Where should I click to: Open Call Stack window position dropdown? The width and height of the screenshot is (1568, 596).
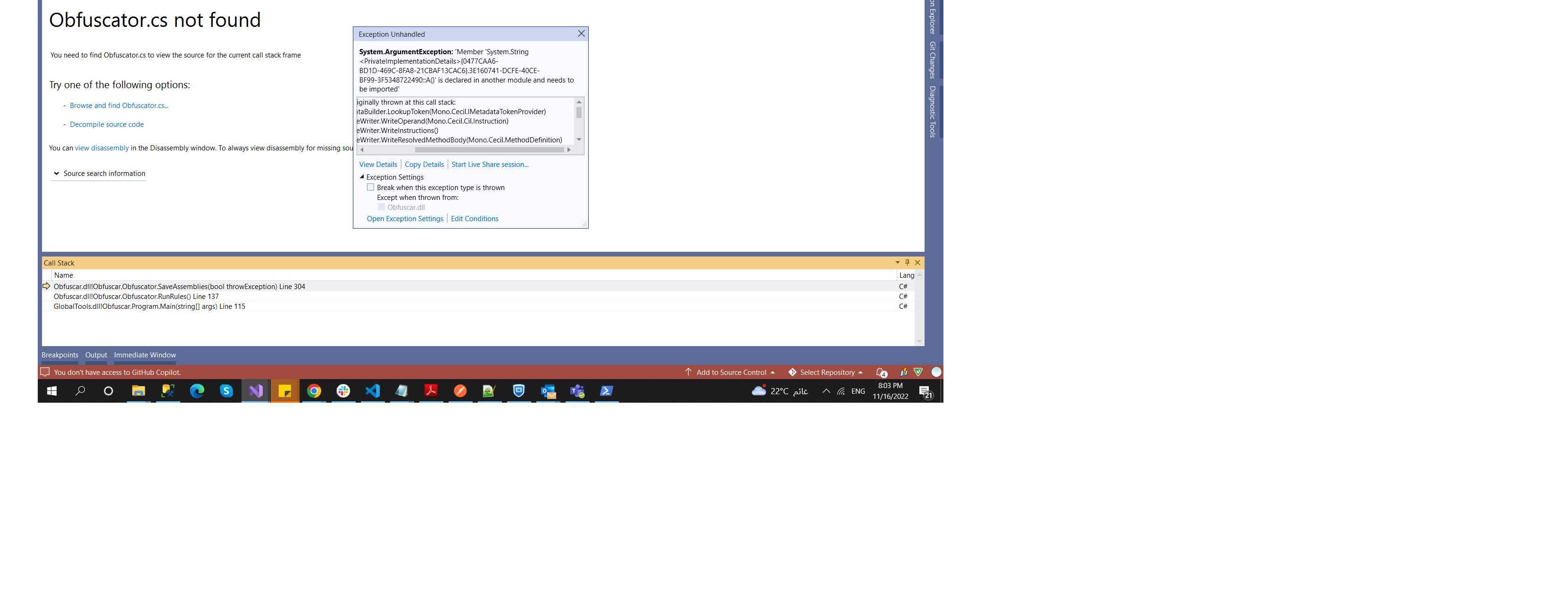(897, 263)
